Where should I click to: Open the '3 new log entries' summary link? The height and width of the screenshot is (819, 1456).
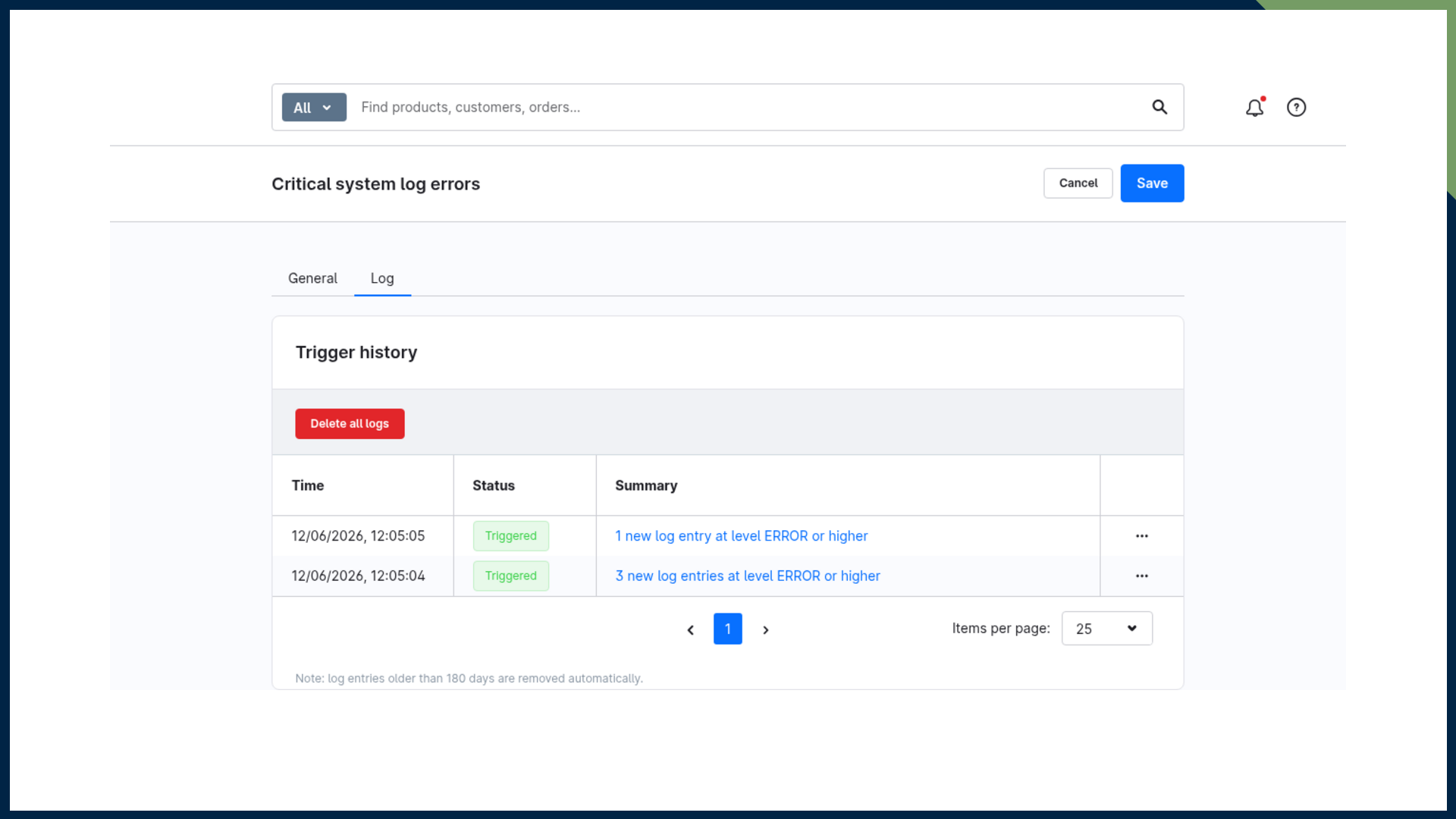click(x=748, y=576)
